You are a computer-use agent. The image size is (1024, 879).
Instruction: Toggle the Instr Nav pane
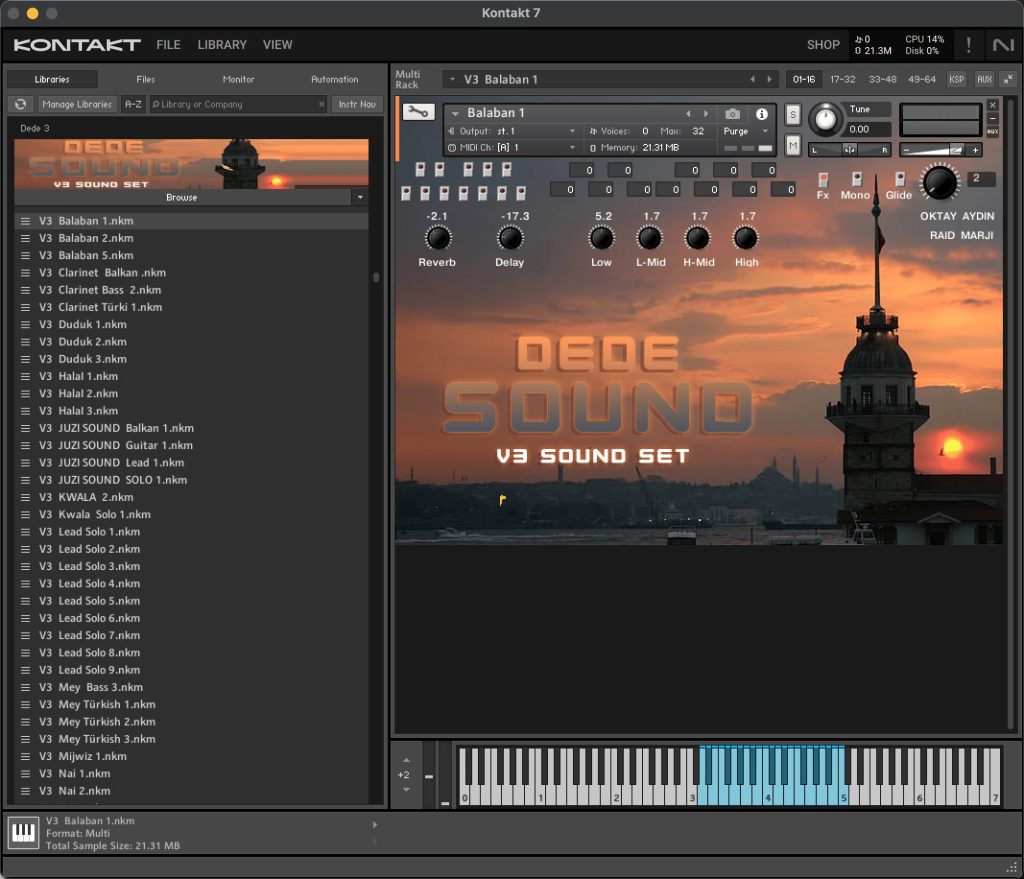[357, 104]
